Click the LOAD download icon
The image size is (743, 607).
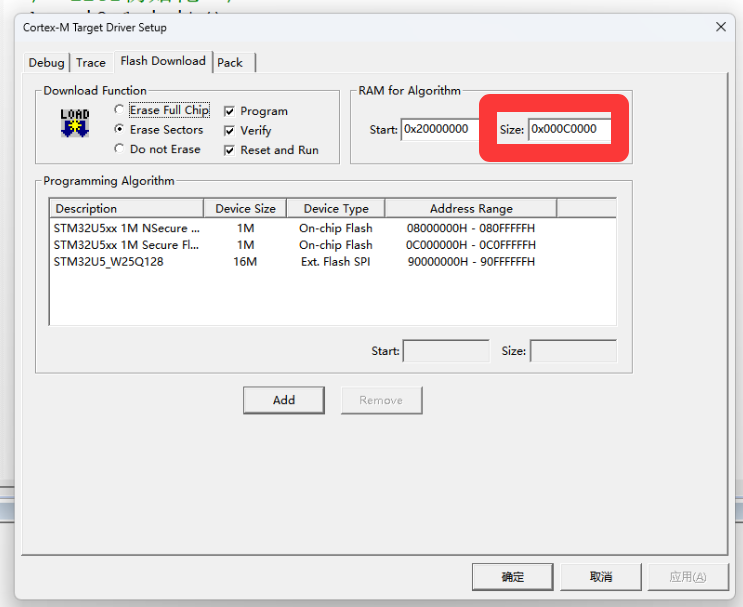tap(75, 123)
